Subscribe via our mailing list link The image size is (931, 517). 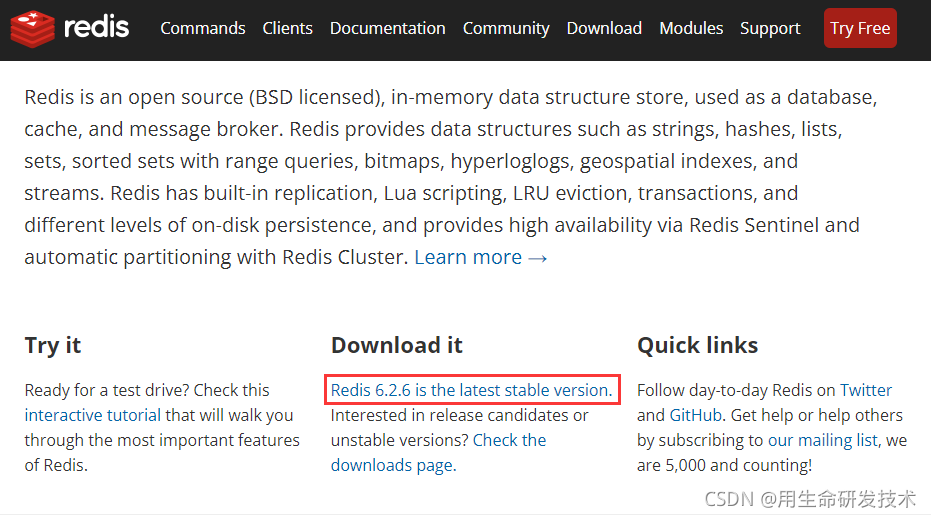pyautogui.click(x=822, y=440)
